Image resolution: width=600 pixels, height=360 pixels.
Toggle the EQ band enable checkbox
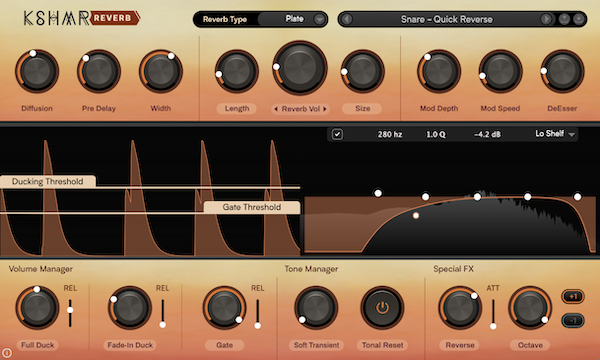point(337,134)
